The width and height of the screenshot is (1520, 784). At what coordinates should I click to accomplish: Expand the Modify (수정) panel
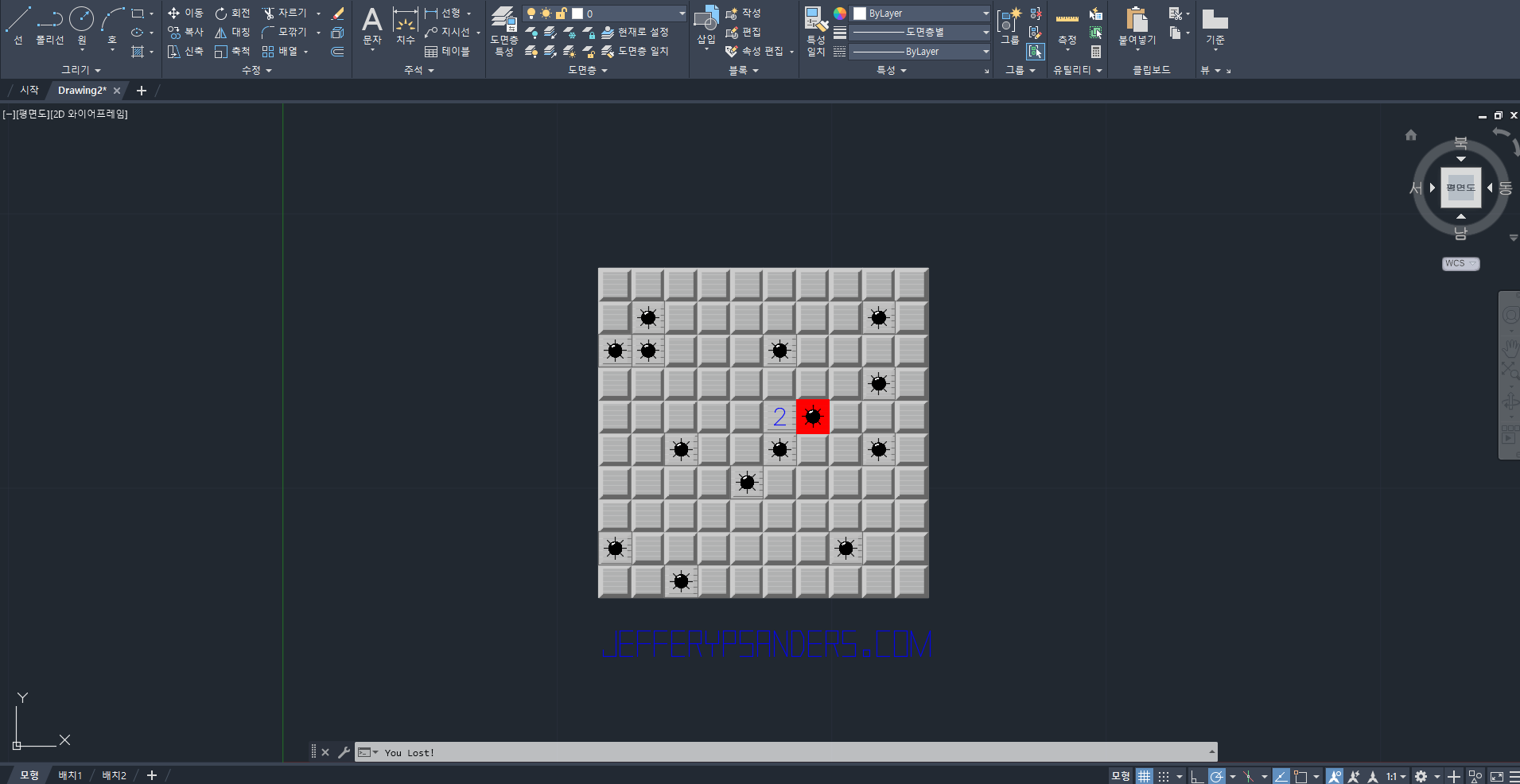pos(257,70)
